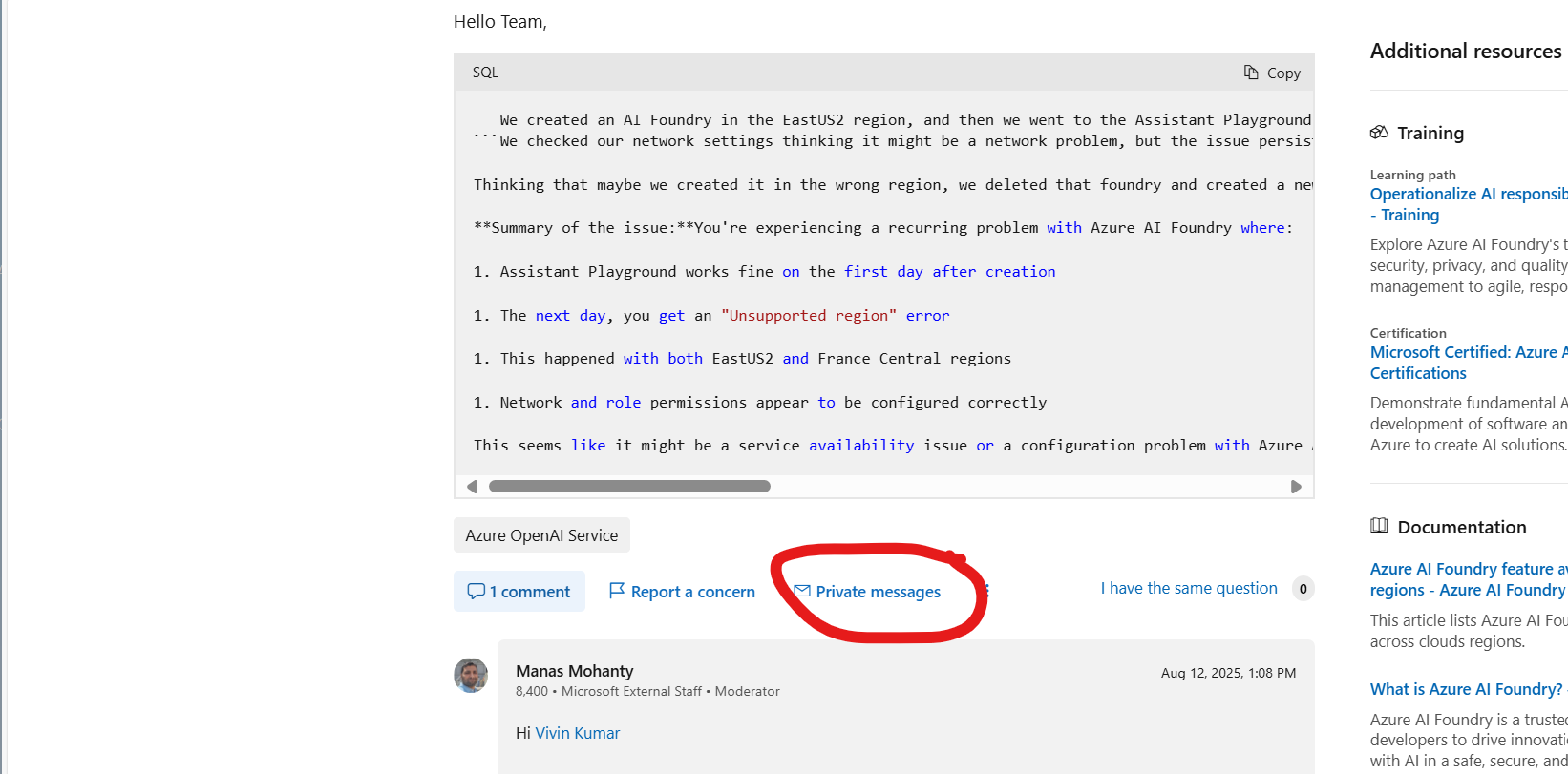Click I have the same question
Viewport: 1568px width, 774px height.
pyautogui.click(x=1188, y=588)
